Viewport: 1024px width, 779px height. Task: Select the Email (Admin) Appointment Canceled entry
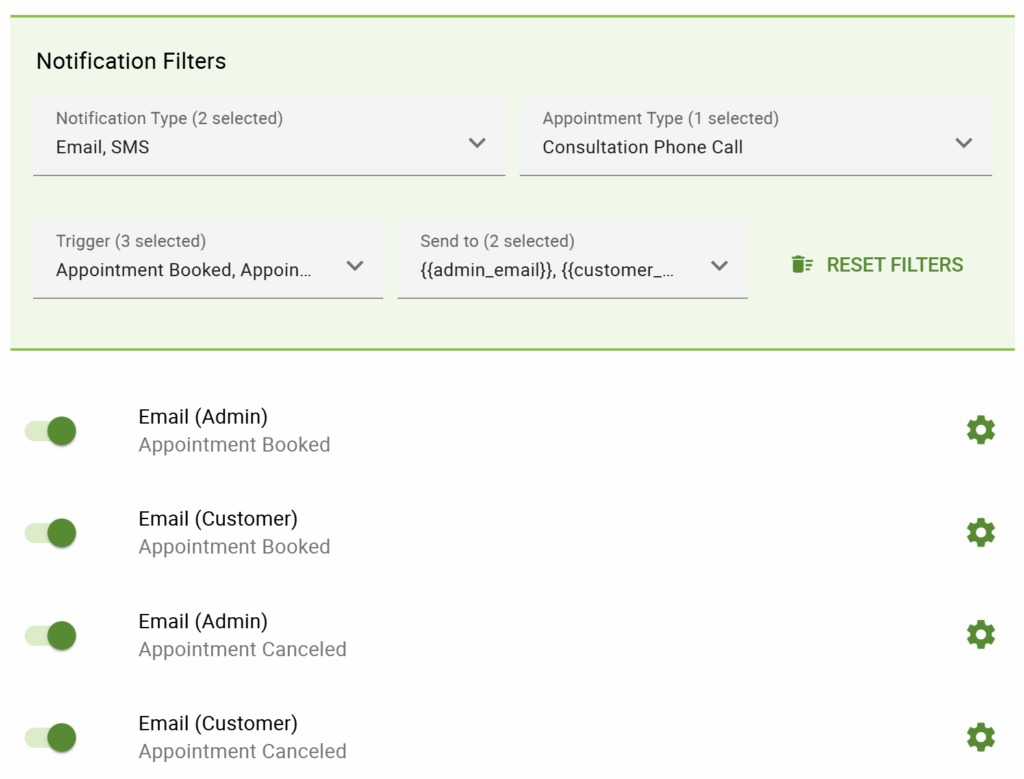click(x=242, y=634)
